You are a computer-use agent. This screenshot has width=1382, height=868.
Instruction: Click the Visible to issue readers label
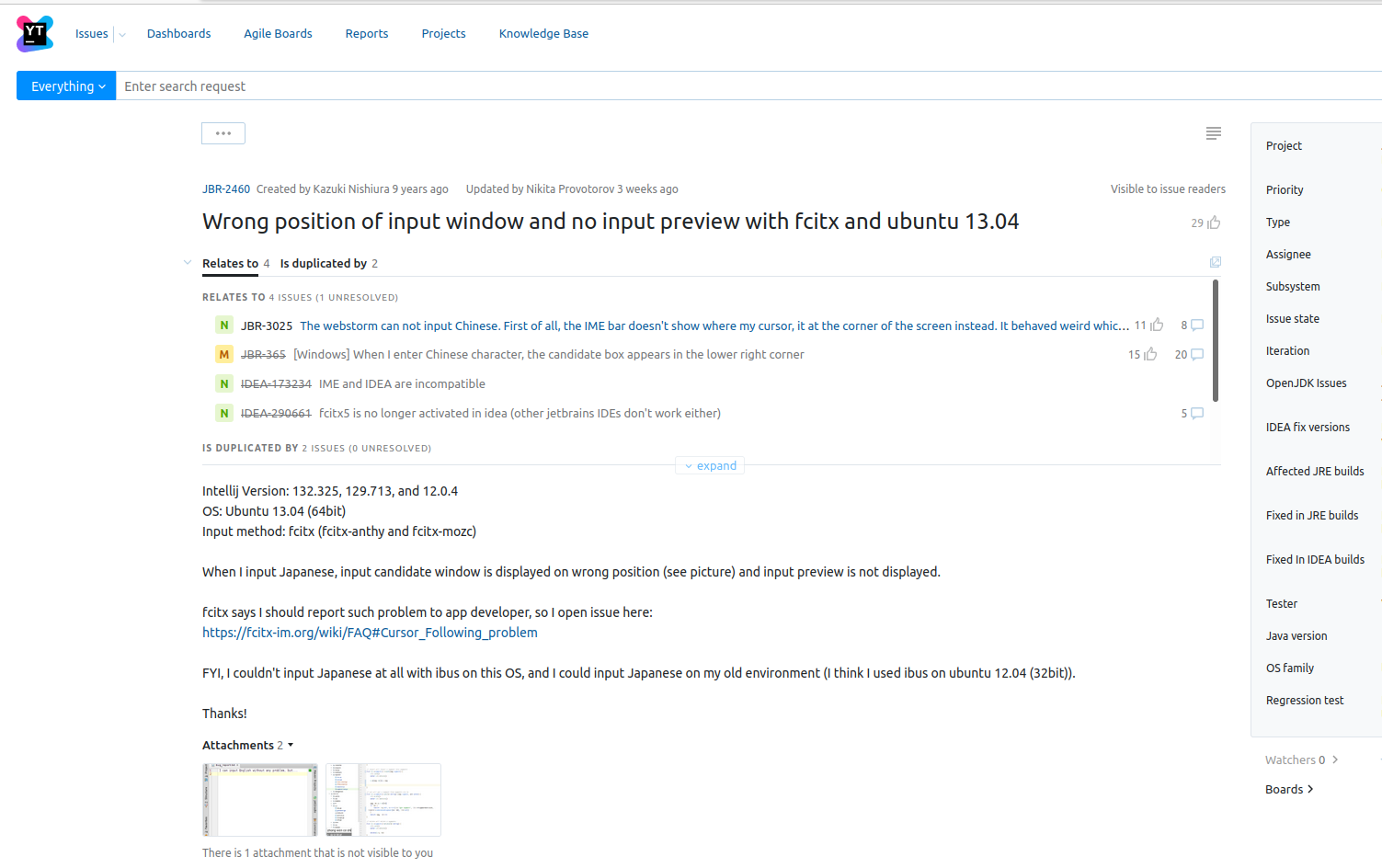(x=1168, y=188)
